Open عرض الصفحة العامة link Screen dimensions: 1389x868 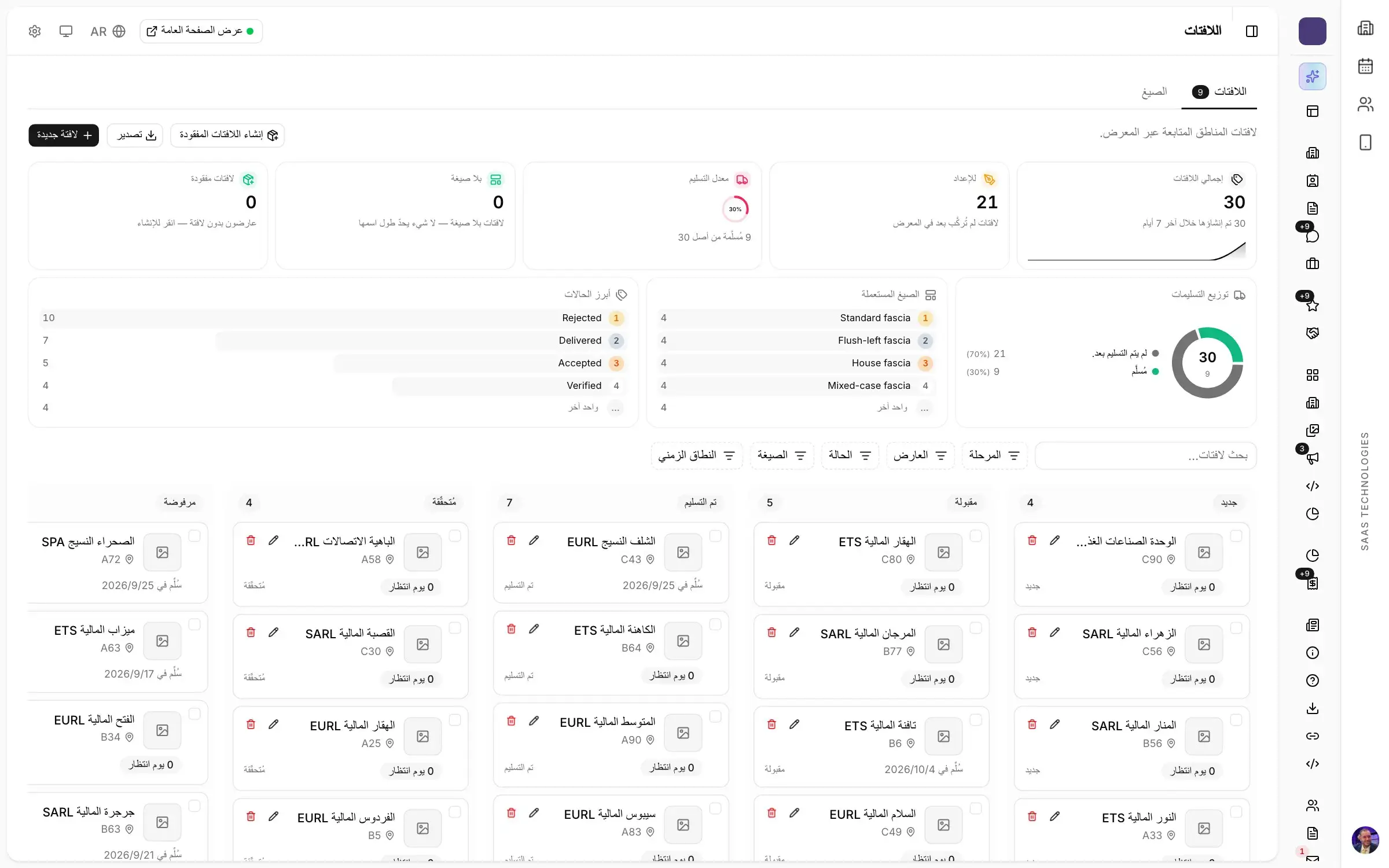coord(201,31)
